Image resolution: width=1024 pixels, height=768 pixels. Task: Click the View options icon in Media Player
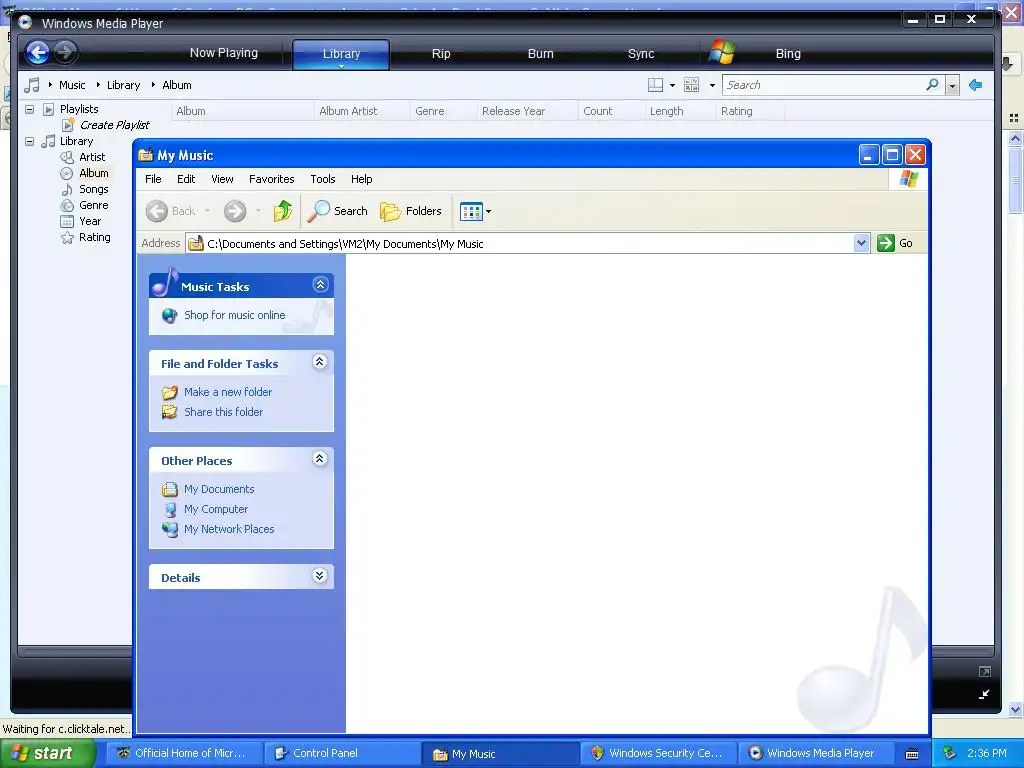pyautogui.click(x=692, y=85)
